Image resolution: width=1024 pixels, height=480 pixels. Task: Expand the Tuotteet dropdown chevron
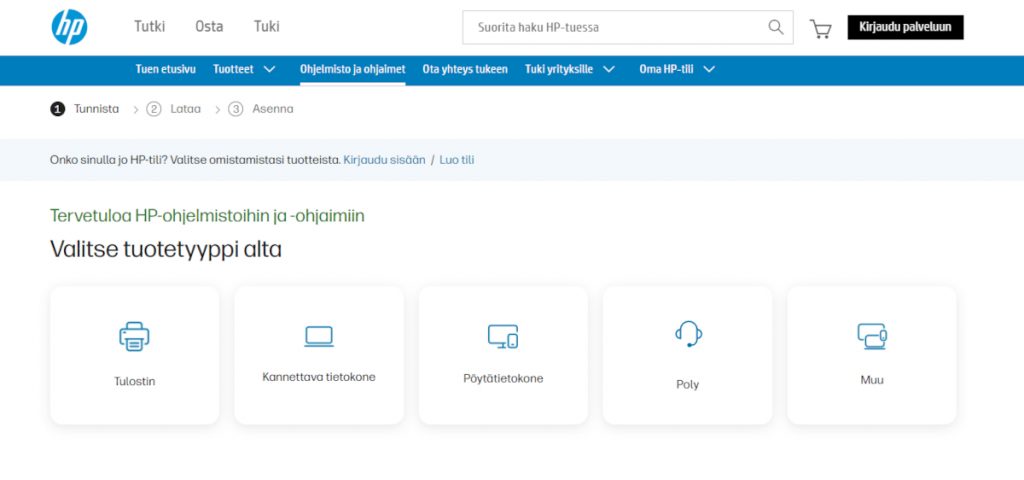click(x=269, y=69)
